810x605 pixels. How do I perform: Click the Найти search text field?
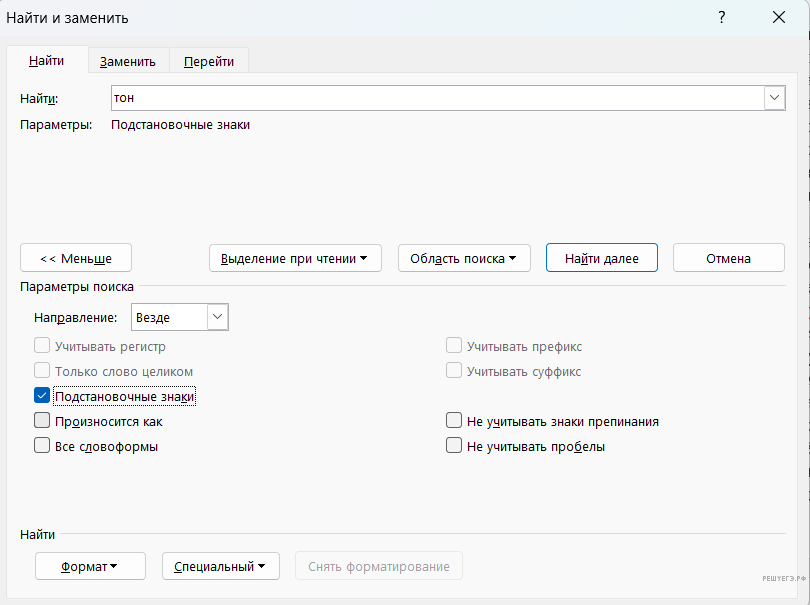point(437,98)
